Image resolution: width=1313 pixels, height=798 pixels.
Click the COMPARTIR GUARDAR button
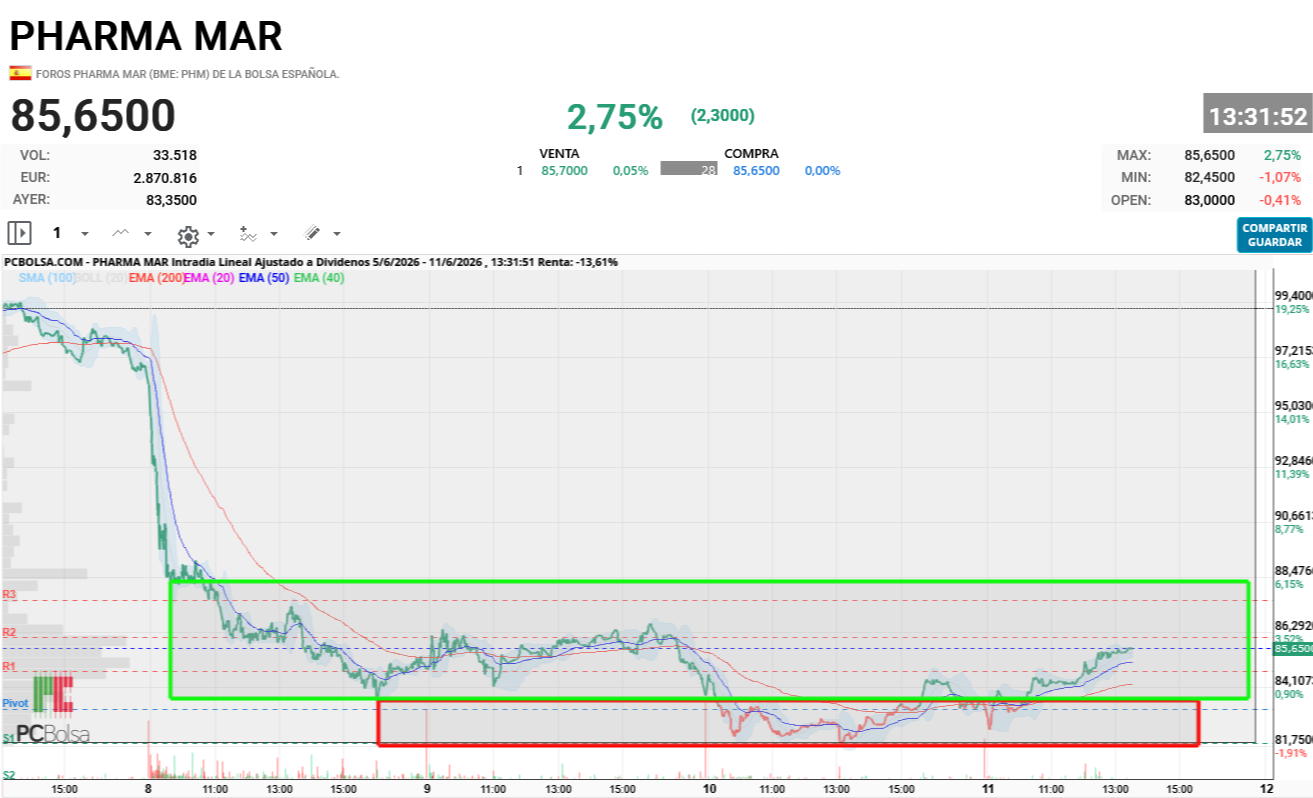coord(1274,235)
